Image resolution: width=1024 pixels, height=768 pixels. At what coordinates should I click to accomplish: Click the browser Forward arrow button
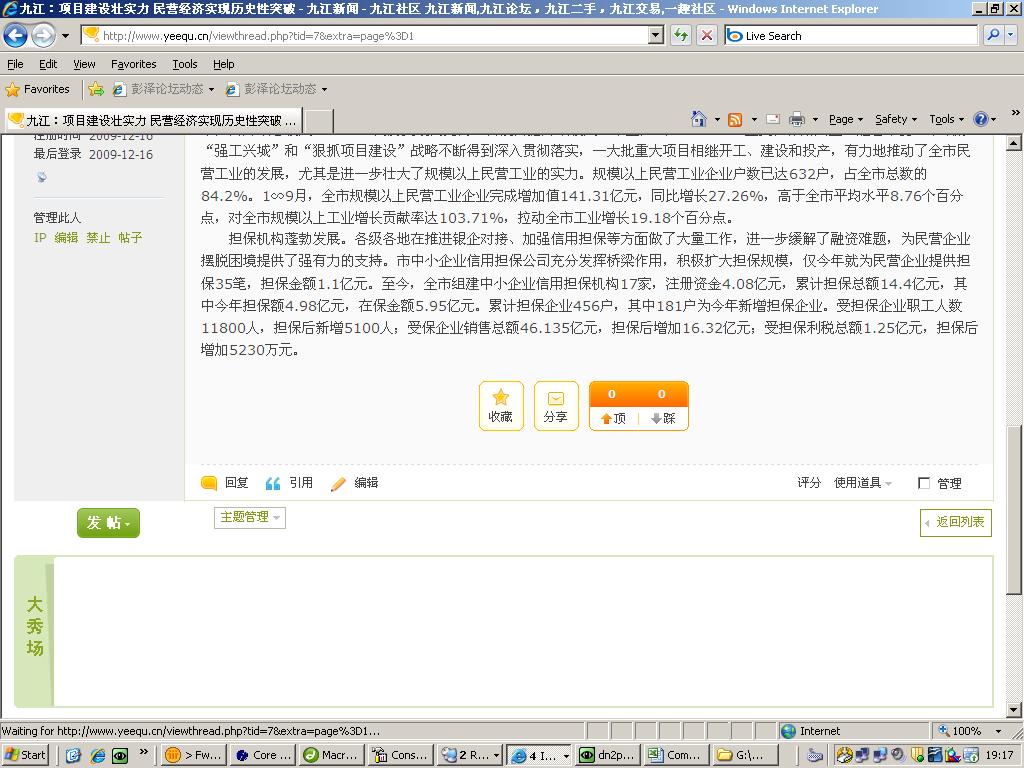tap(43, 35)
